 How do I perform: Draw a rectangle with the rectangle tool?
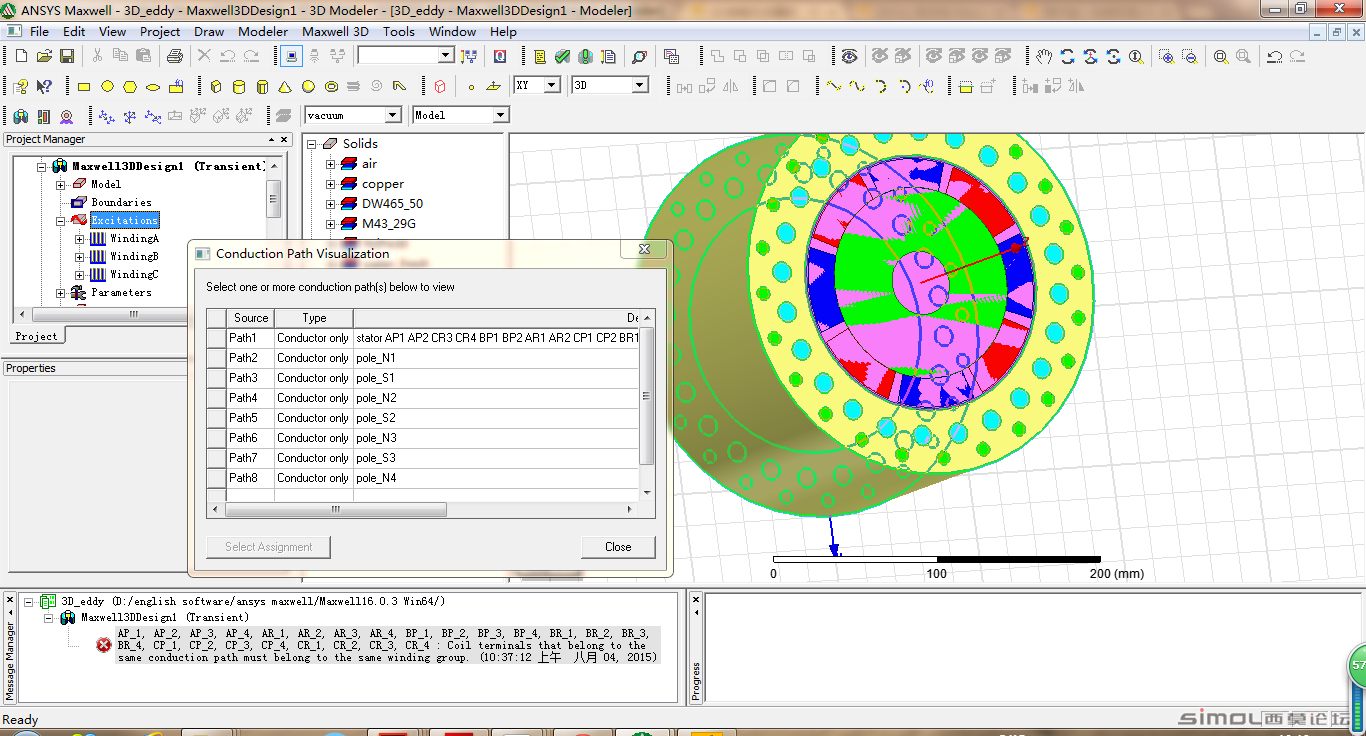pos(84,86)
